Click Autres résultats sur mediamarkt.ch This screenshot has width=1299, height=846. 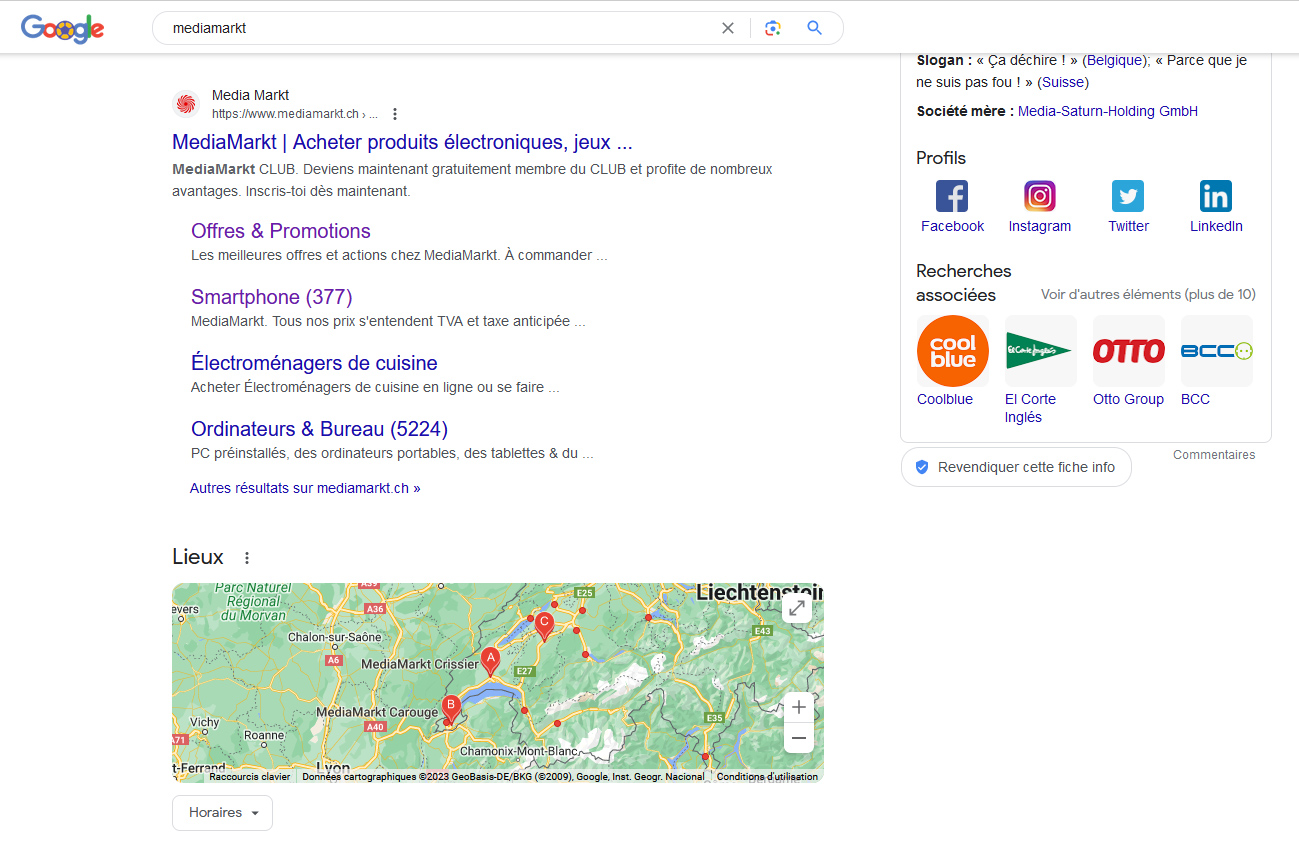[x=305, y=489]
